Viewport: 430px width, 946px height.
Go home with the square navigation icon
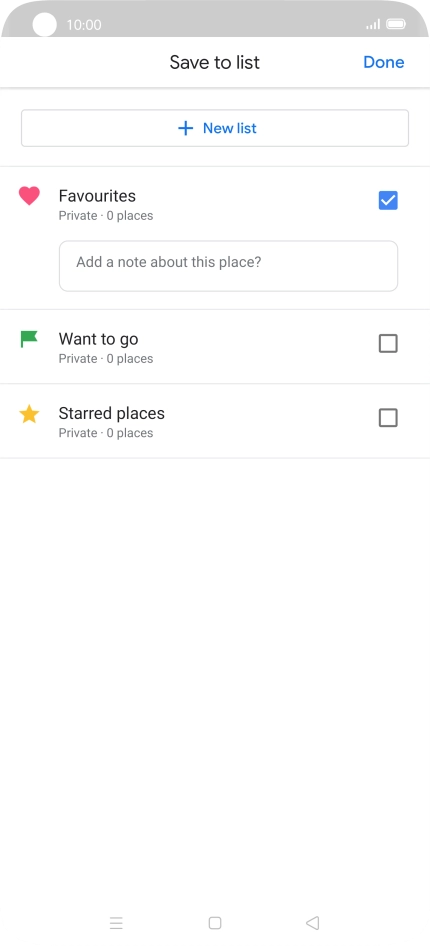click(x=215, y=922)
